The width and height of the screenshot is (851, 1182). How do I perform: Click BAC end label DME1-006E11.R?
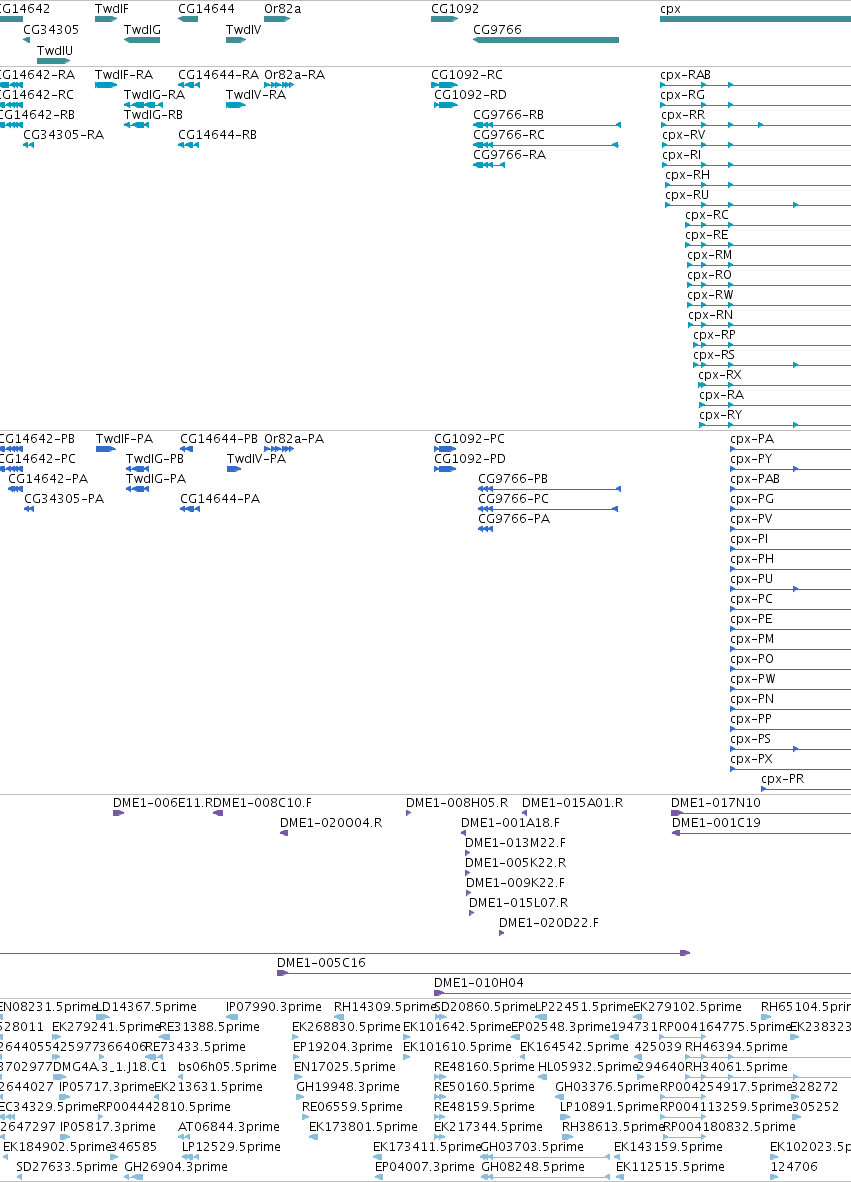[162, 803]
